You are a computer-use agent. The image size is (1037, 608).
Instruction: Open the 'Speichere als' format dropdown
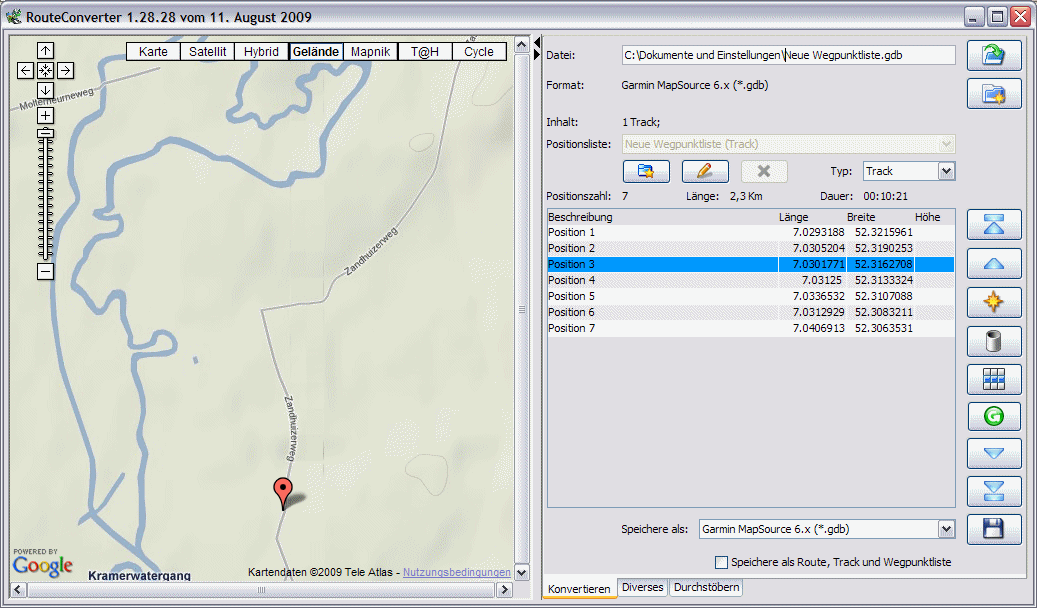coord(946,529)
